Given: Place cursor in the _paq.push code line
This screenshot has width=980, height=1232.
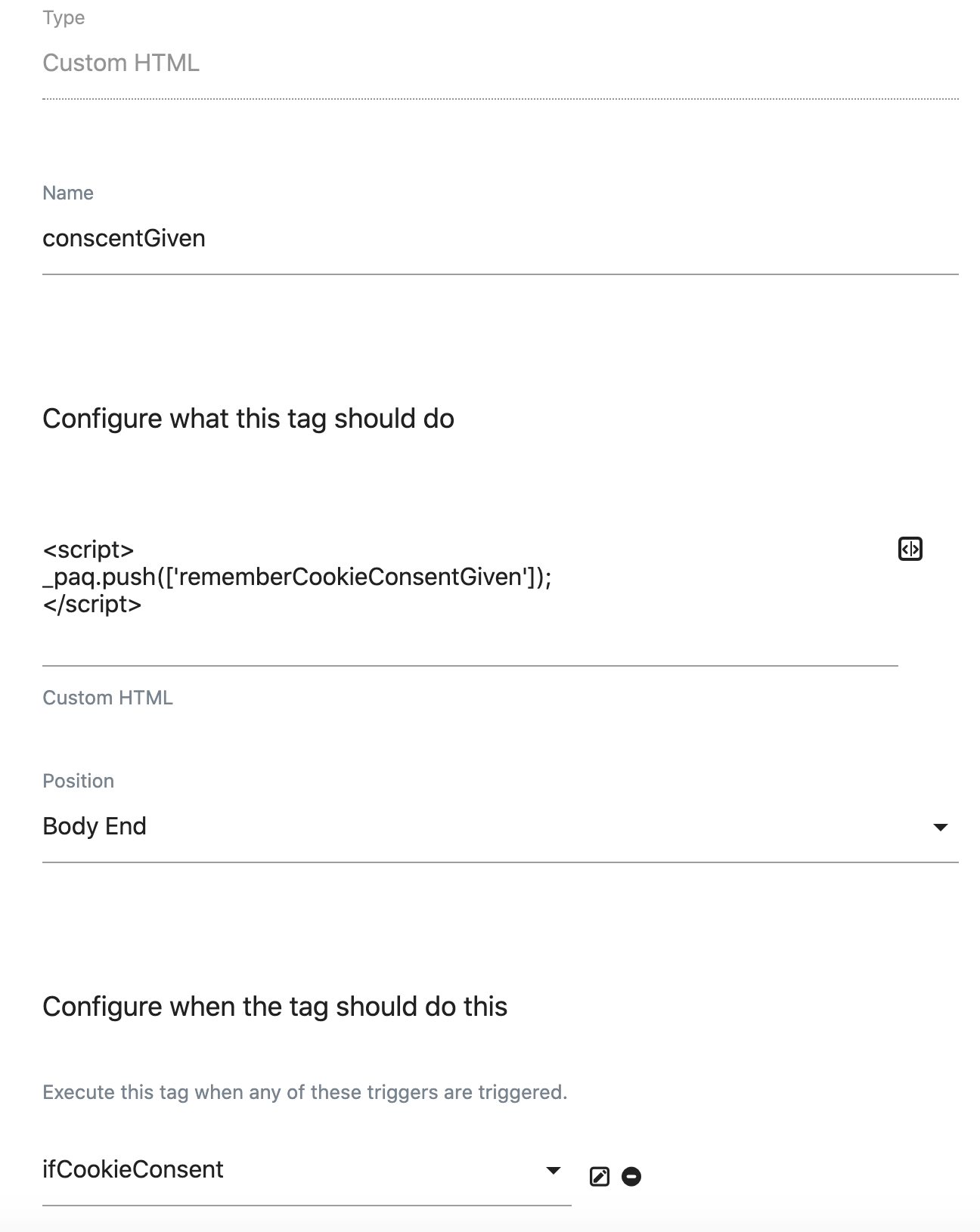Looking at the screenshot, I should pyautogui.click(x=297, y=577).
